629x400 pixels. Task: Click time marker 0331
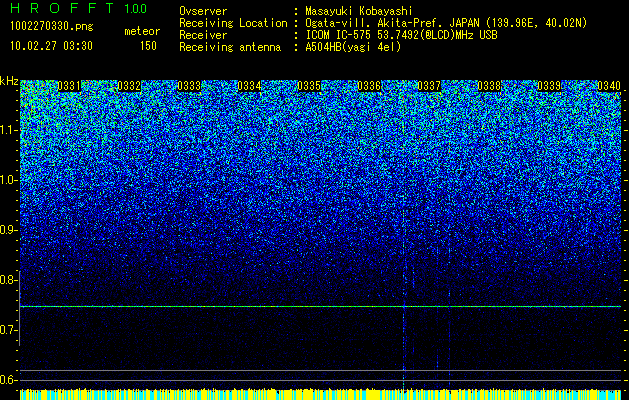coord(69,86)
